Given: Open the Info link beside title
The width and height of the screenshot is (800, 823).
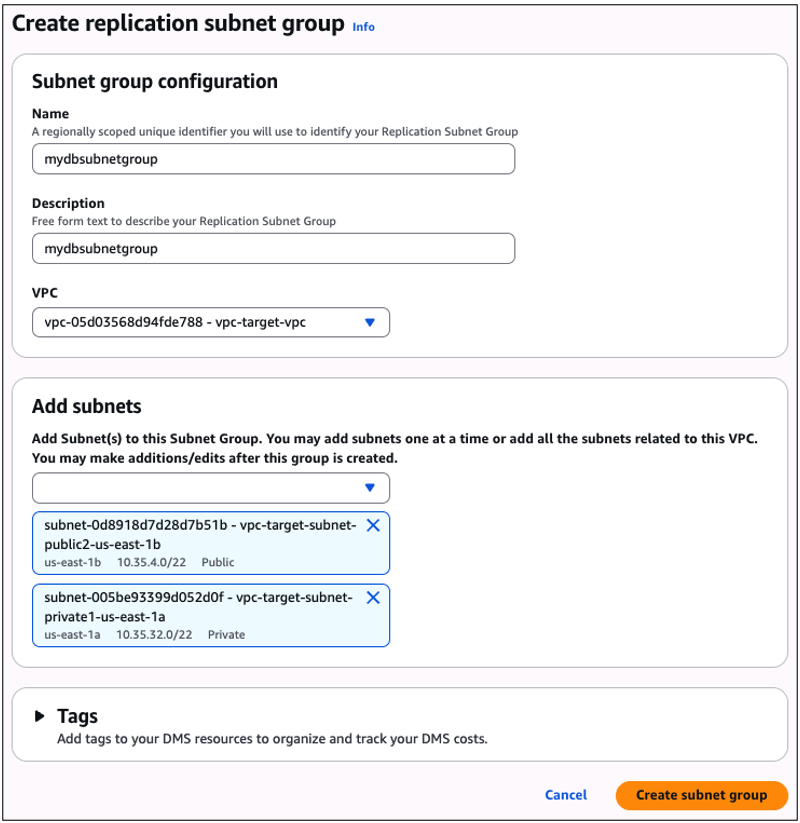Looking at the screenshot, I should [x=364, y=27].
